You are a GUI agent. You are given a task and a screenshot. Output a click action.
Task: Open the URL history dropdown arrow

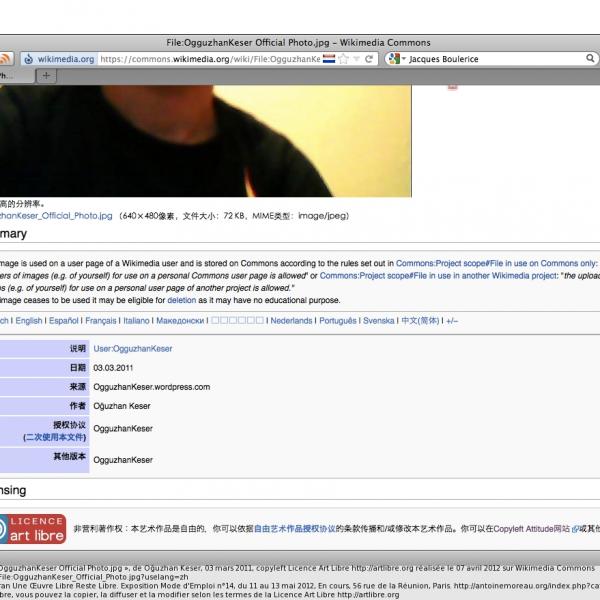pyautogui.click(x=357, y=59)
